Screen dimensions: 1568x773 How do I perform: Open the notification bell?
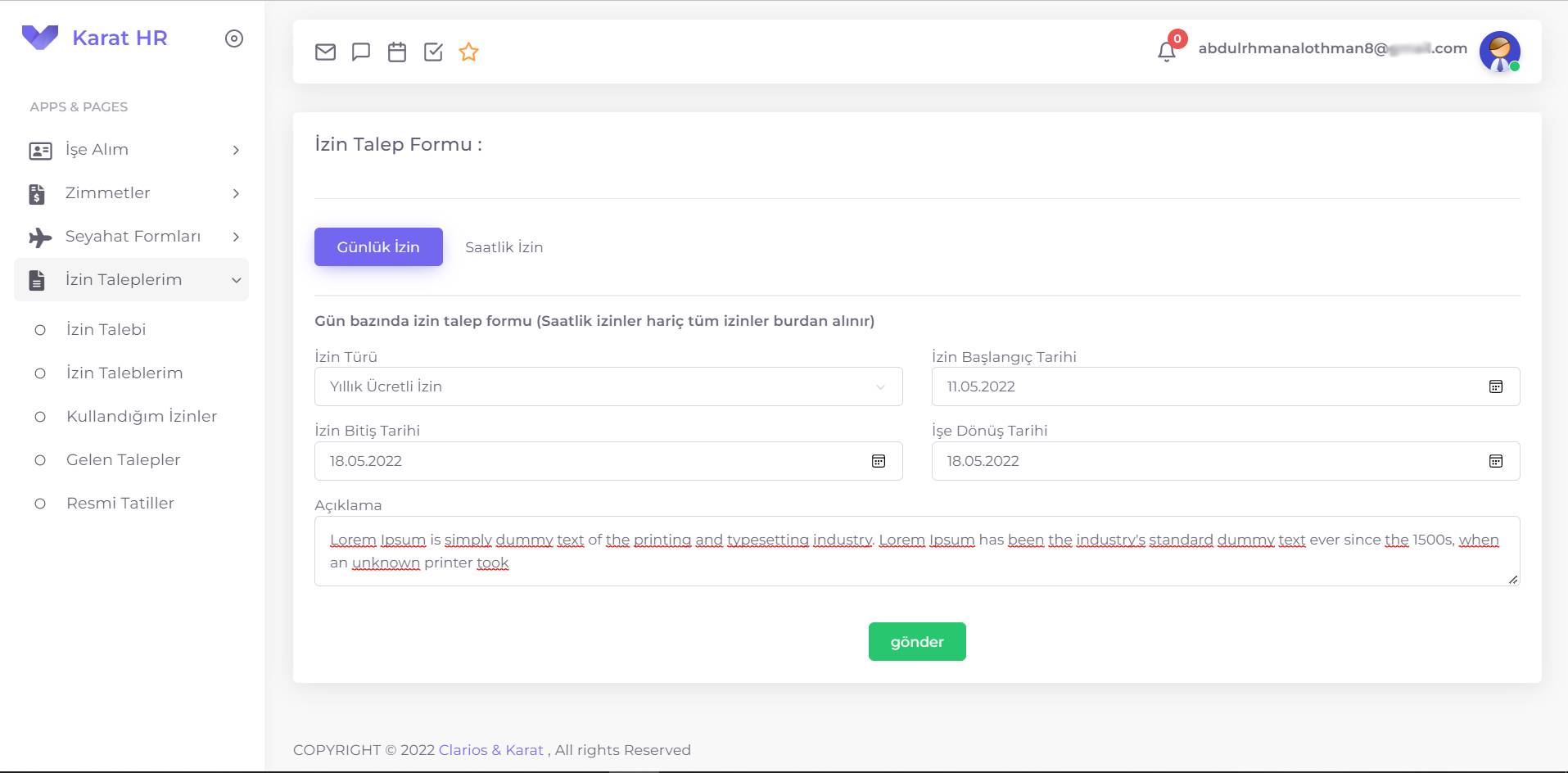1166,52
